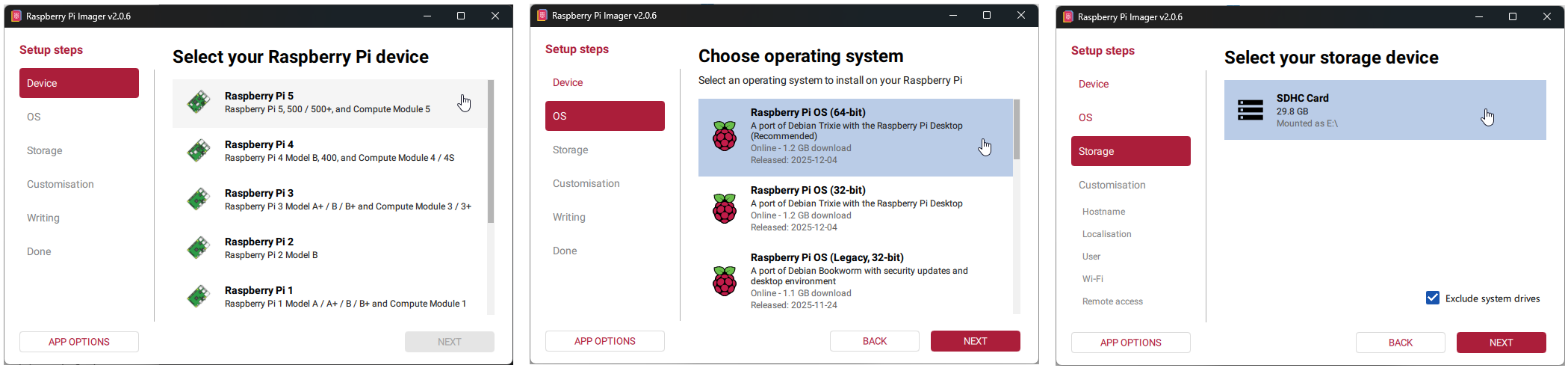This screenshot has width=1568, height=368.
Task: Click raspberry logo for Raspberry Pi OS (Legacy, 32-bit)
Action: [x=725, y=281]
